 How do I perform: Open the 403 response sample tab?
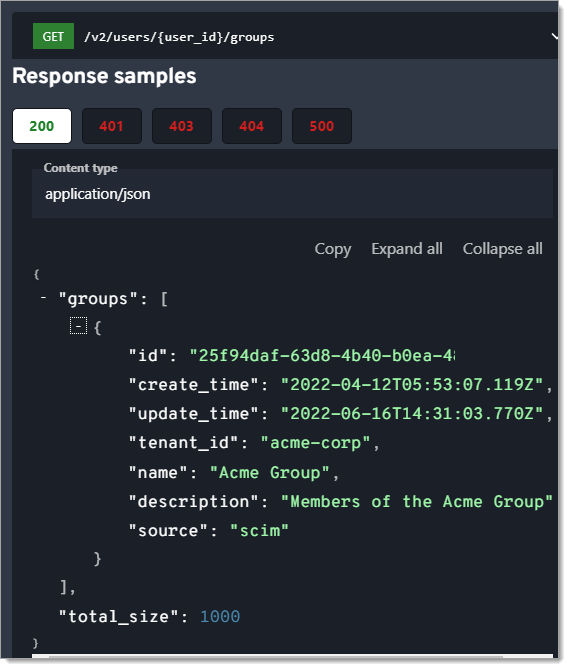pyautogui.click(x=182, y=126)
